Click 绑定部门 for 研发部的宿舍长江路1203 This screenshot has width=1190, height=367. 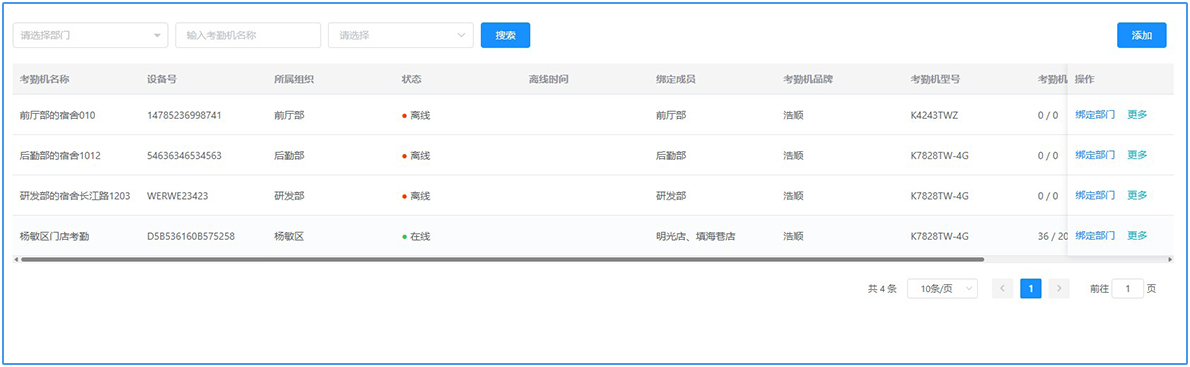[x=1094, y=195]
